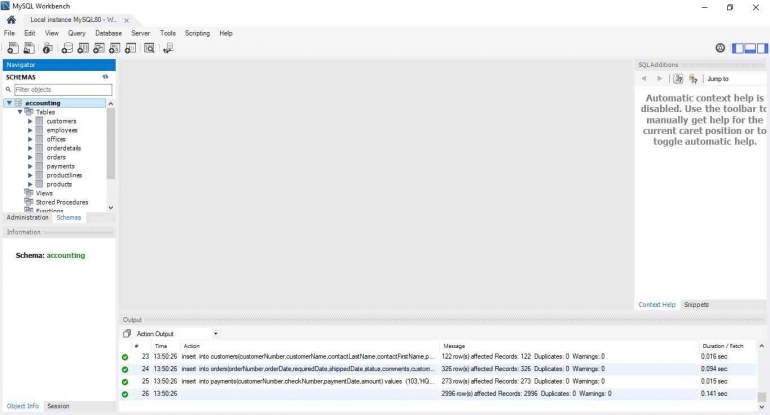Viewport: 770px width, 415px height.
Task: Go forward in the context help history
Action: pos(660,79)
